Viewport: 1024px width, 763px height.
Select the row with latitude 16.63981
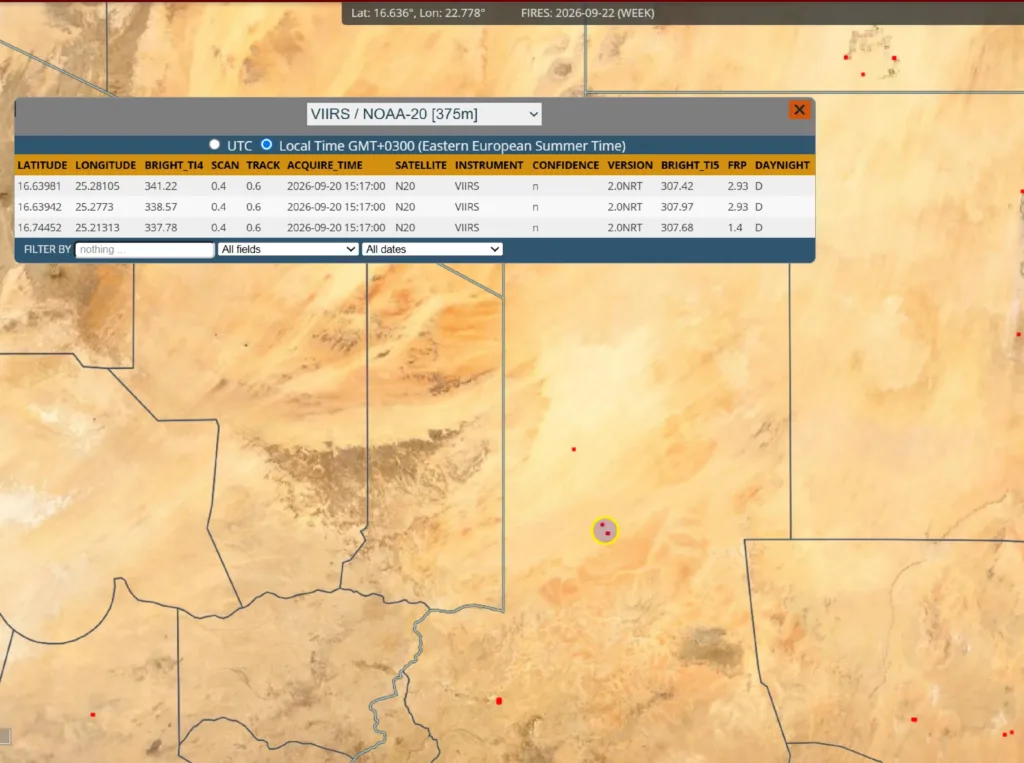[x=415, y=186]
